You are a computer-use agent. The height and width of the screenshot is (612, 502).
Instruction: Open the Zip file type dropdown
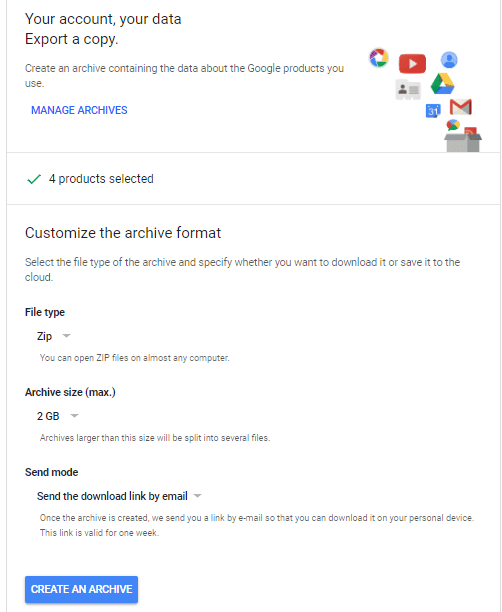[53, 336]
